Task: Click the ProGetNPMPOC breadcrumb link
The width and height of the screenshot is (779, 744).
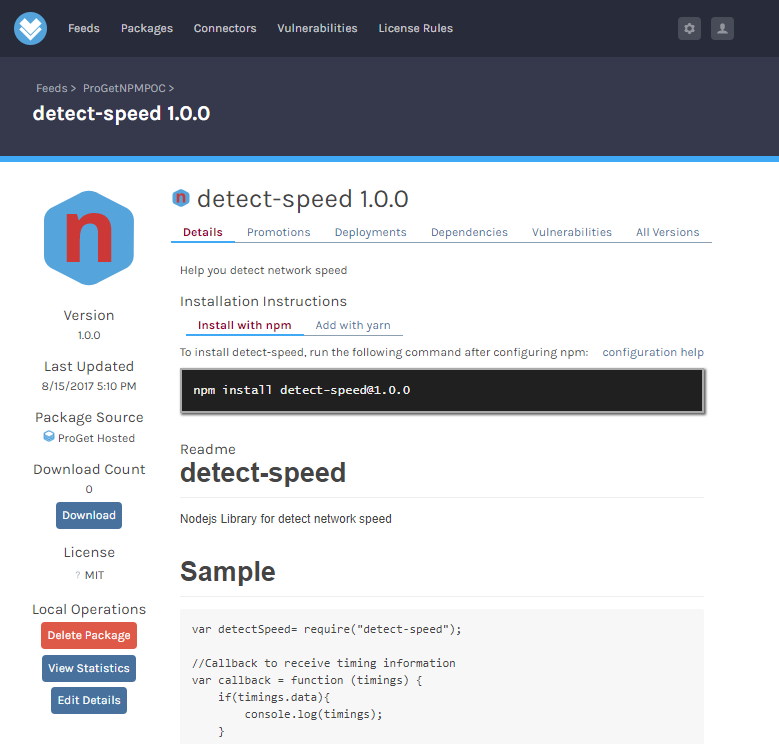Action: pos(124,89)
